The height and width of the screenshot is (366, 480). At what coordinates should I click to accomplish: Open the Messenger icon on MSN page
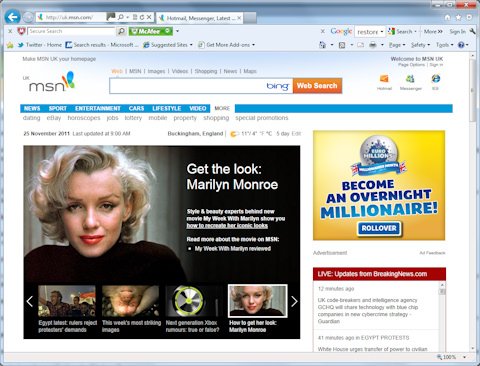pos(410,79)
